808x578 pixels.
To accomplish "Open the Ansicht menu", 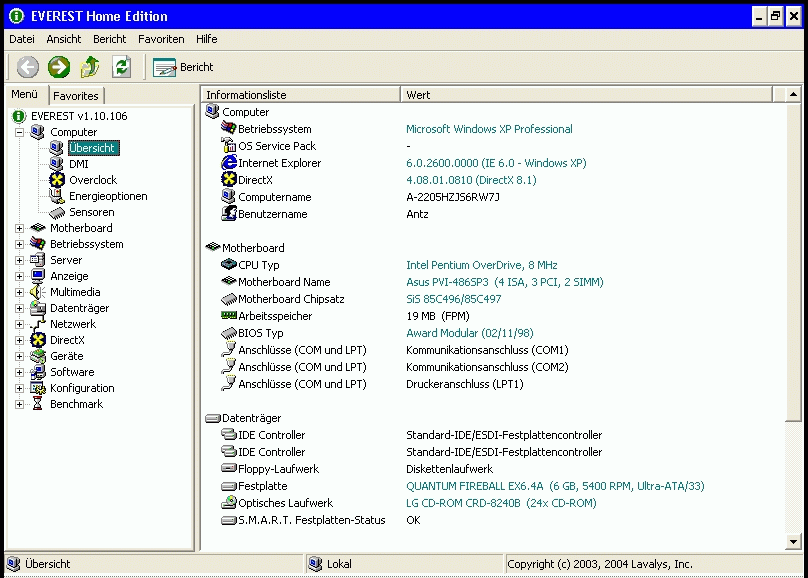I will point(64,39).
